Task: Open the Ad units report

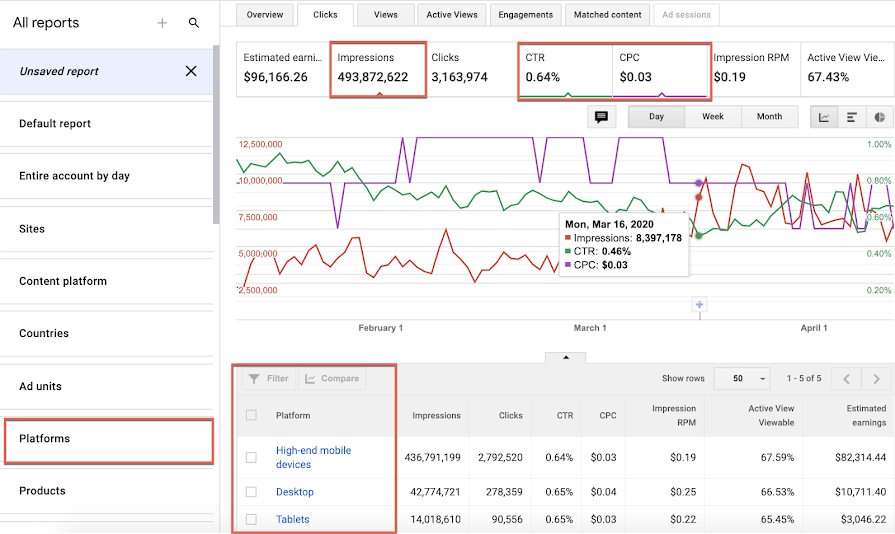Action: click(x=107, y=386)
